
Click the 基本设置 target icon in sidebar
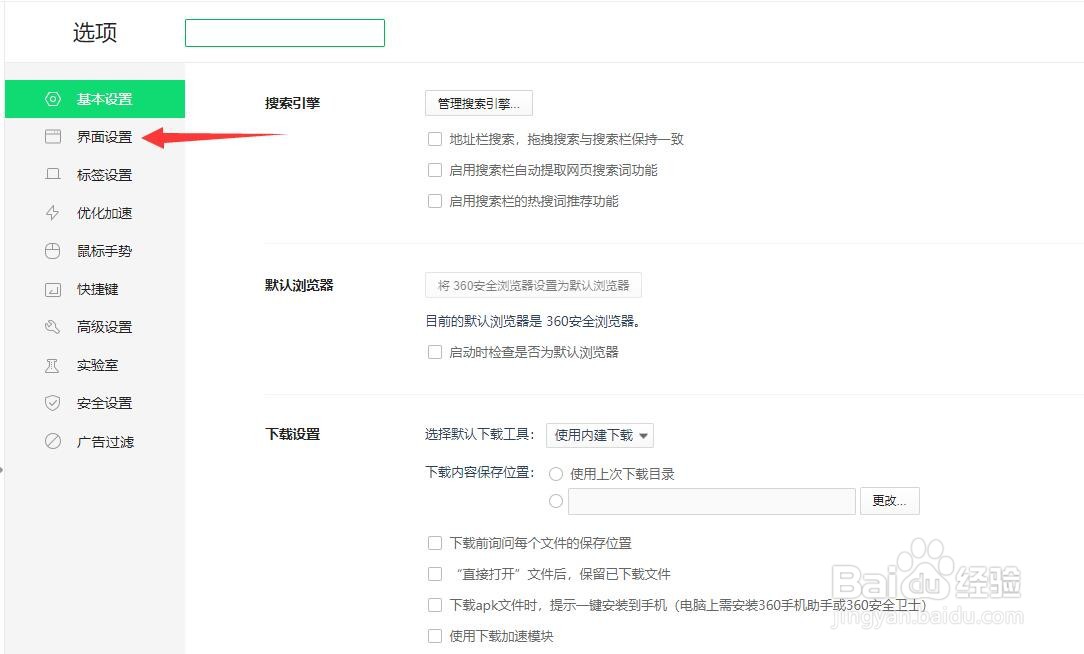coord(53,99)
